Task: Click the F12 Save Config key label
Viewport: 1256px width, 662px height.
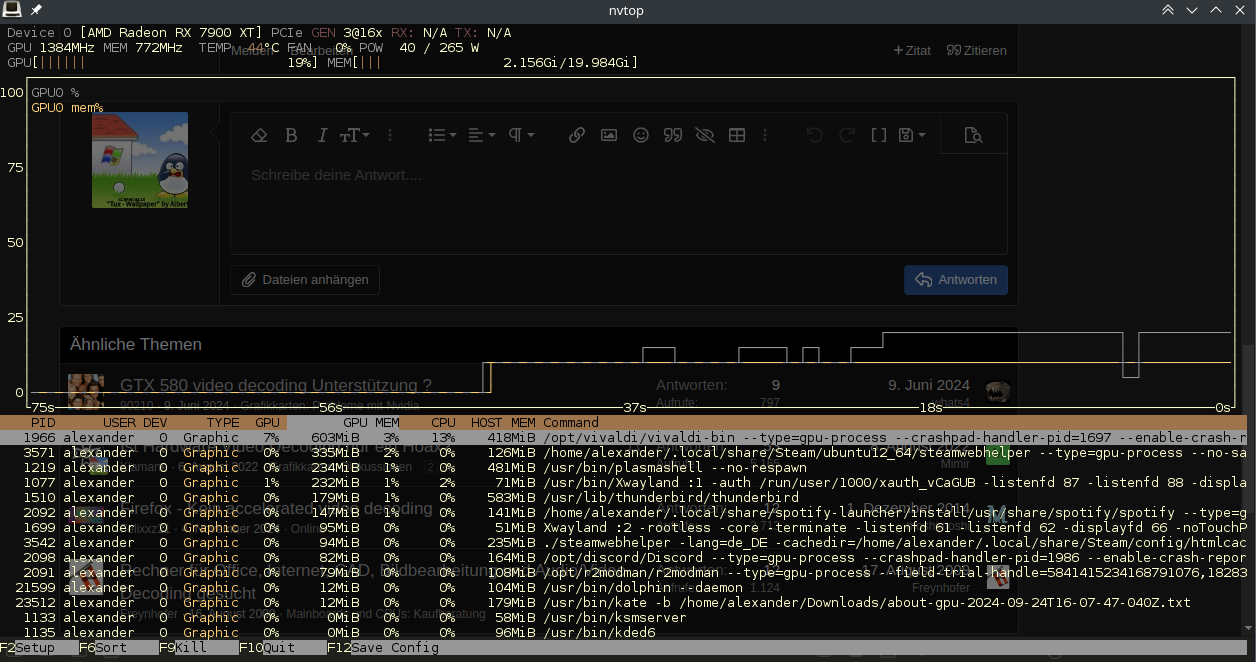Action: [x=383, y=647]
